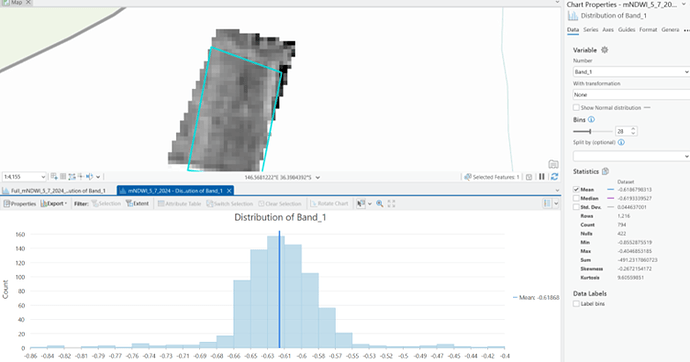Click the Split by info icon
The width and height of the screenshot is (690, 362).
pos(621,143)
